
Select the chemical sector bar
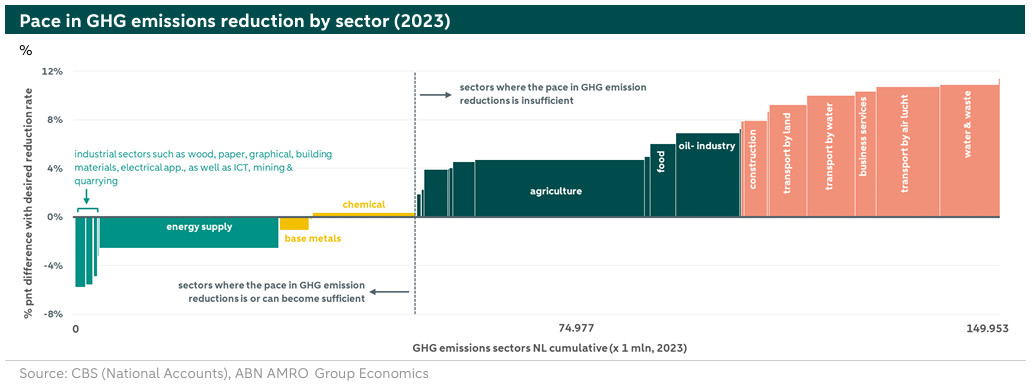363,215
